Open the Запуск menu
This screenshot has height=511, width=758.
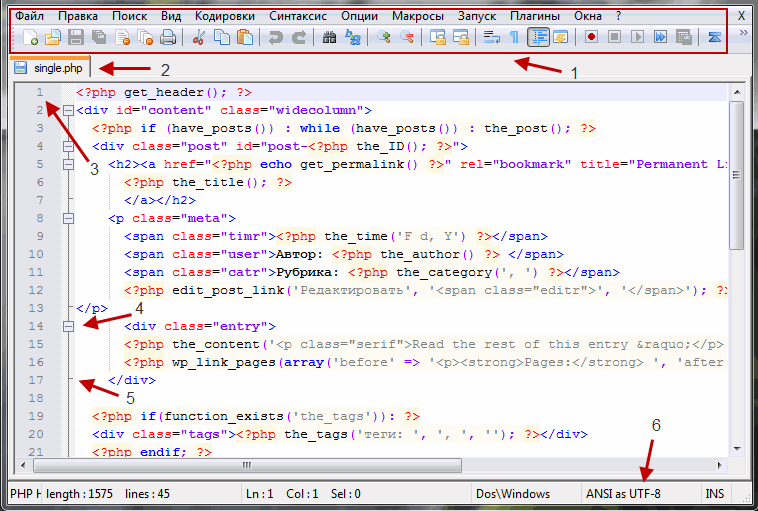477,16
